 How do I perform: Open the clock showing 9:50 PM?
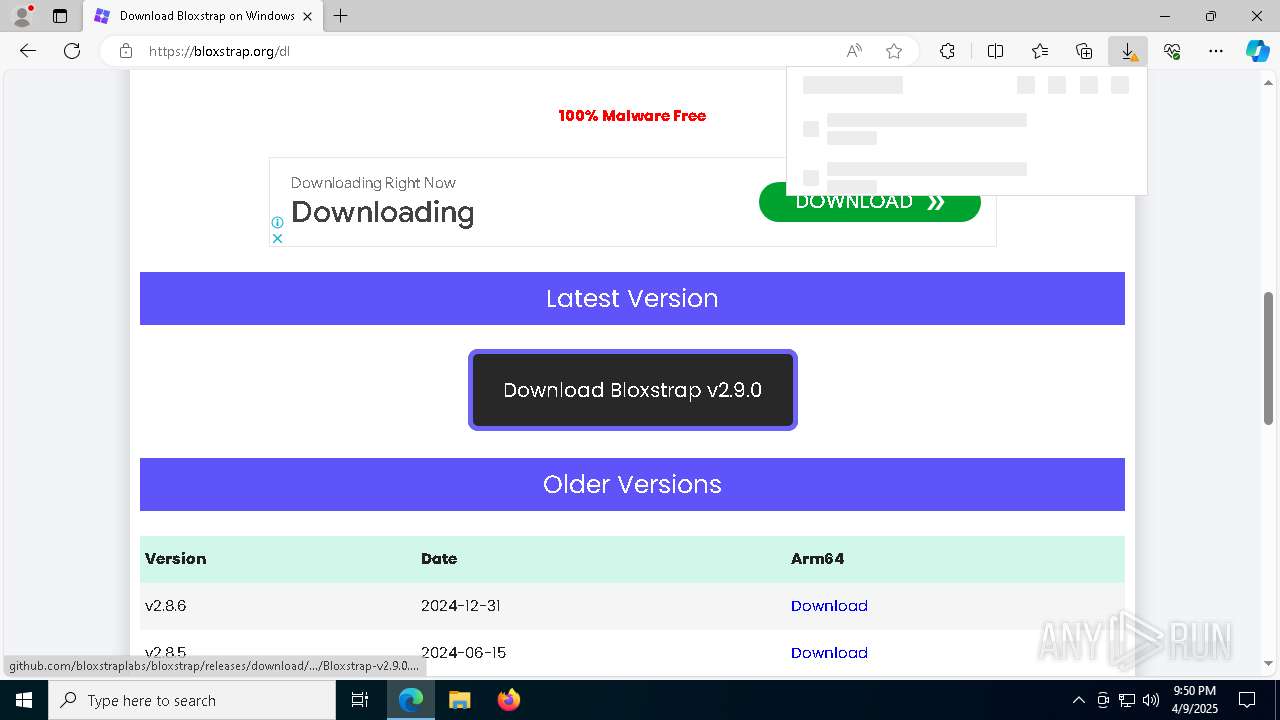coord(1195,700)
